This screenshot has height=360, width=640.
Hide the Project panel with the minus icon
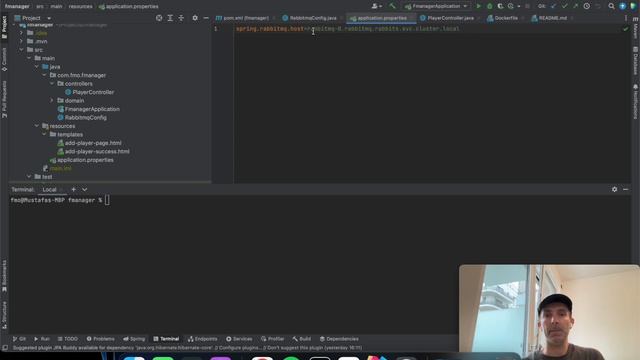pyautogui.click(x=206, y=18)
